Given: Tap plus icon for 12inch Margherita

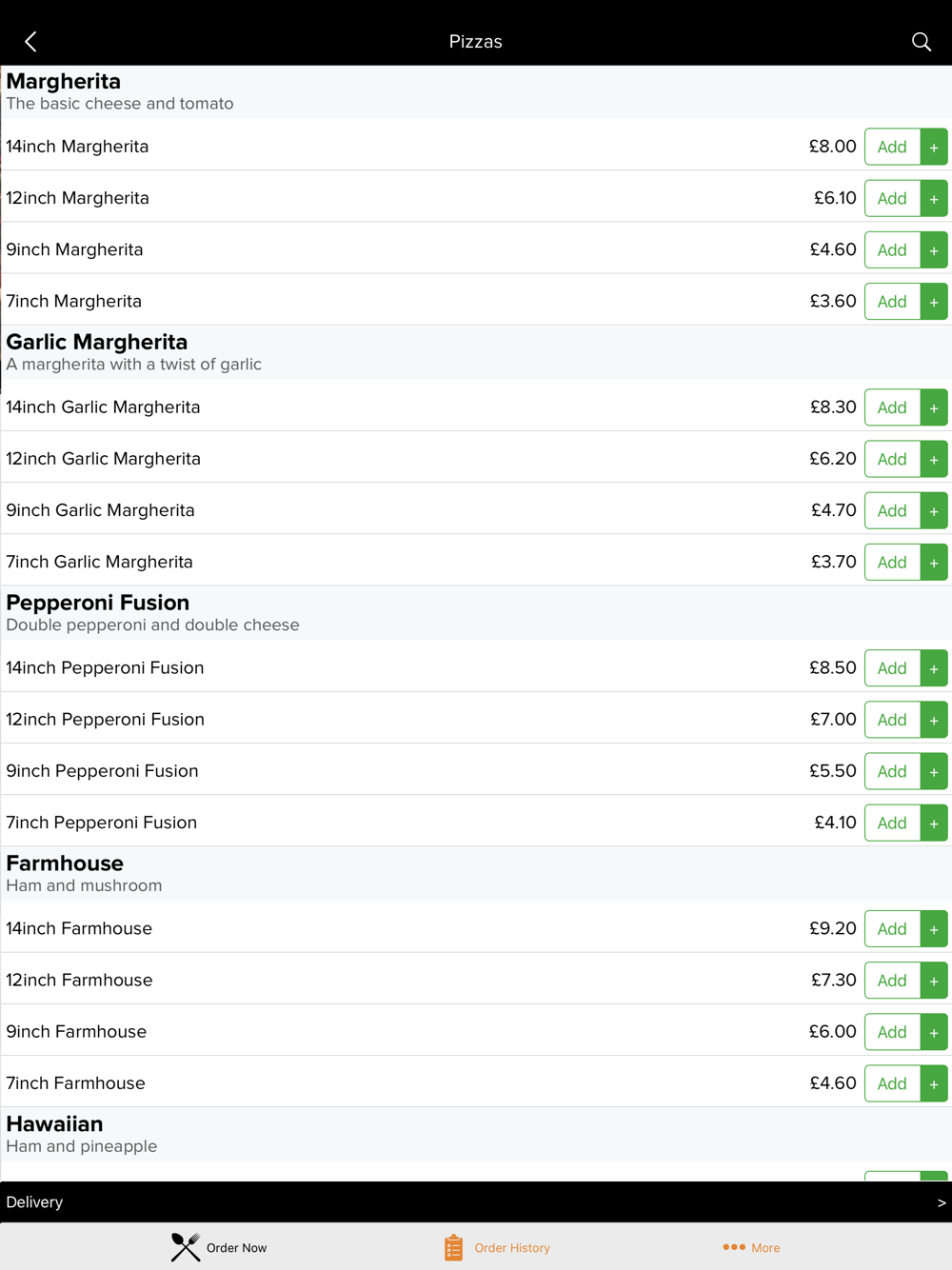Looking at the screenshot, I should (934, 198).
